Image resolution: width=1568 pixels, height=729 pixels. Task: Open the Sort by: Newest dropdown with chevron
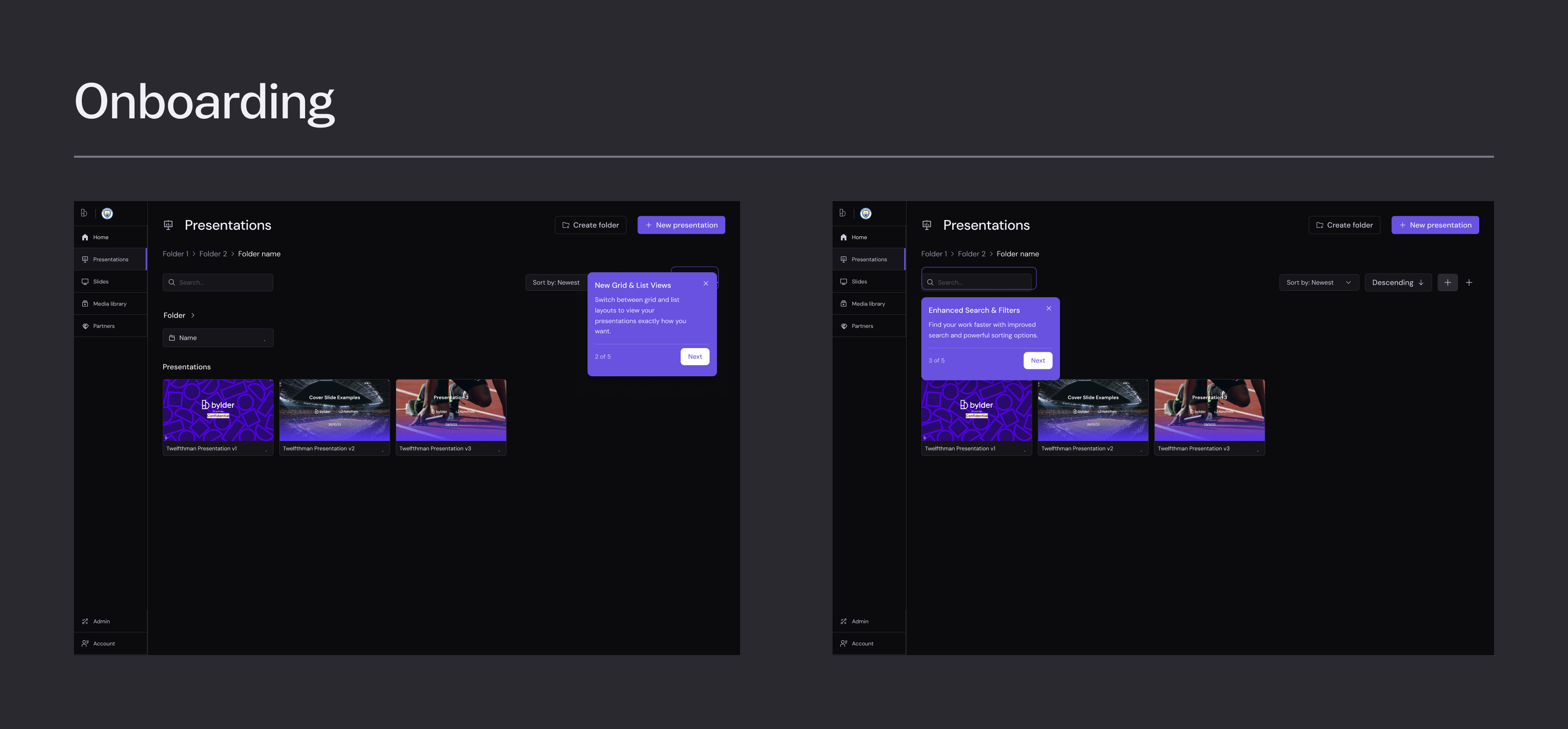[1318, 282]
